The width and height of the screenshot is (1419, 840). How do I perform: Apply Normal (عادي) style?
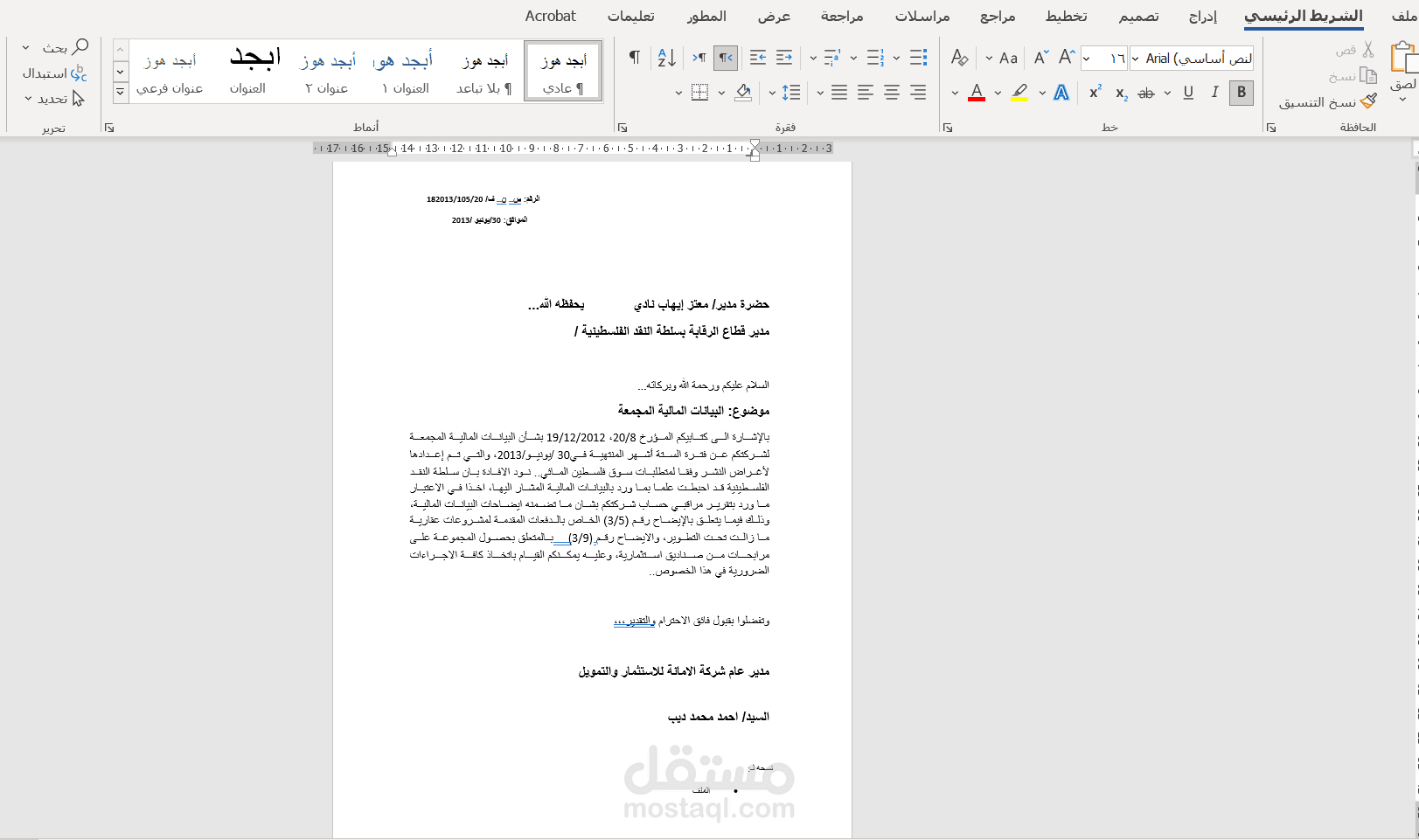563,72
